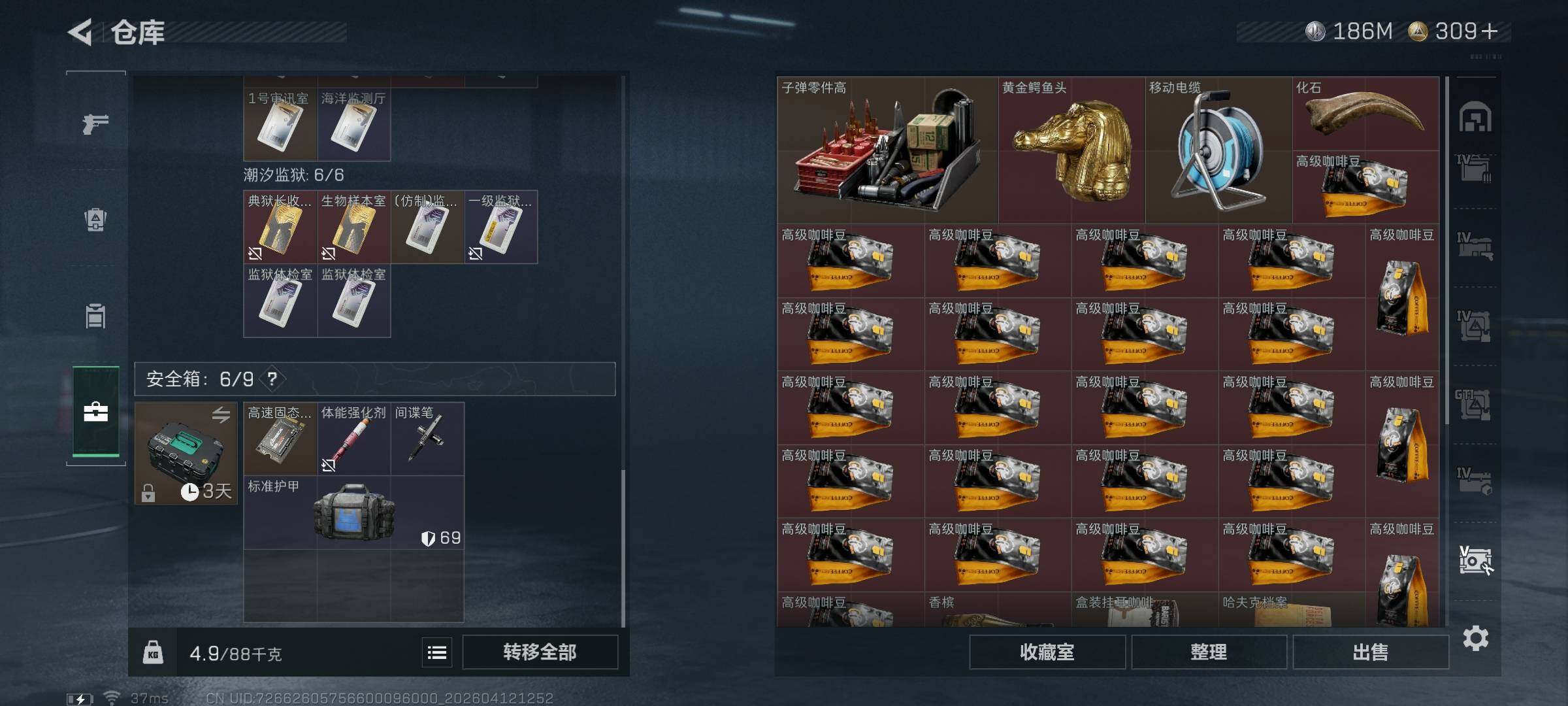
Task: Select the backpack tab in the left sidebar
Action: (x=95, y=220)
